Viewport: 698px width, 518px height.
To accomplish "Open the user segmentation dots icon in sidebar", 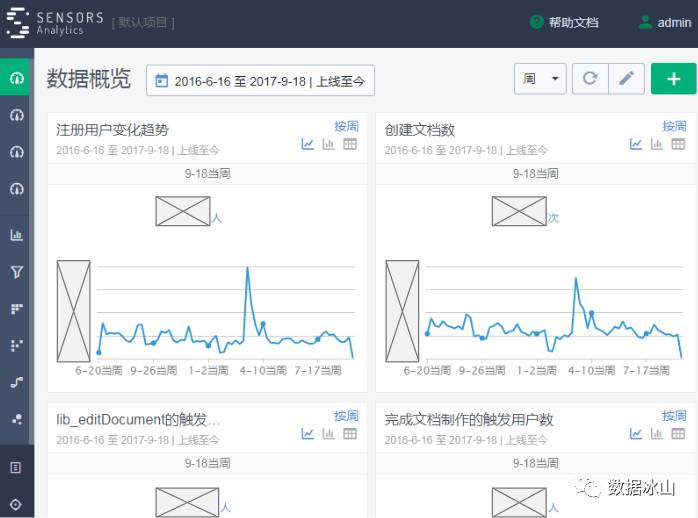I will pyautogui.click(x=16, y=419).
